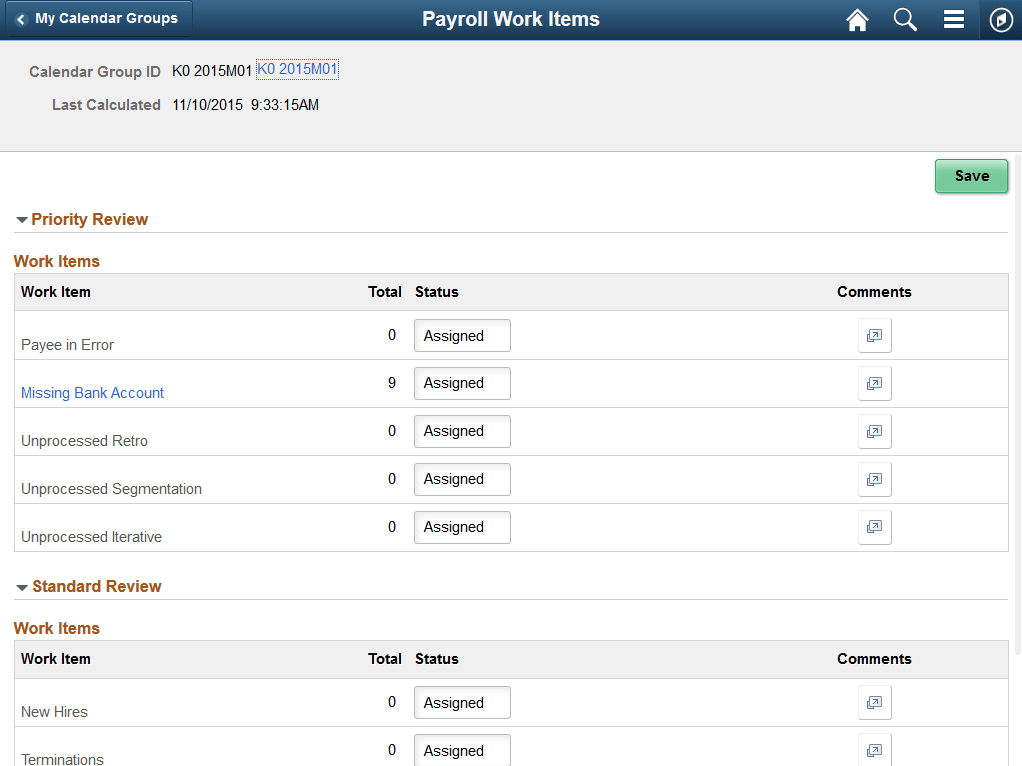Open comments for Unprocessed Segmentation

click(874, 479)
